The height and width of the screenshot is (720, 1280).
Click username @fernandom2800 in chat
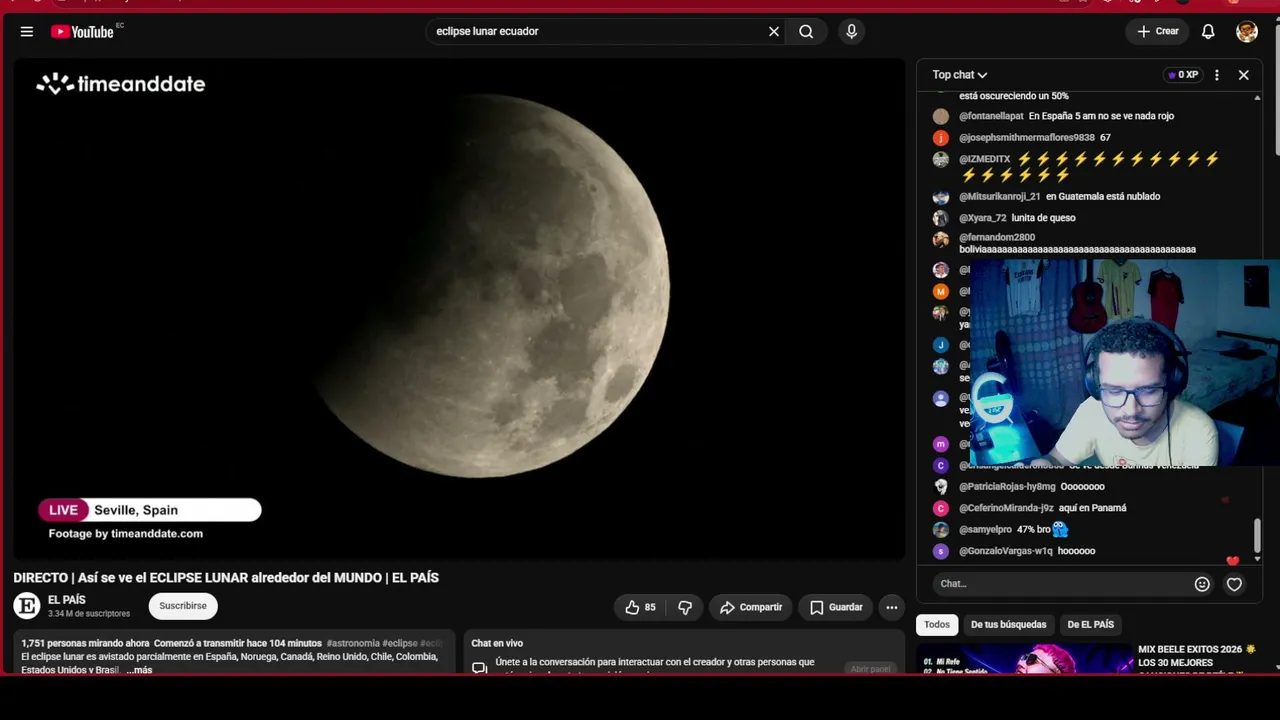997,238
